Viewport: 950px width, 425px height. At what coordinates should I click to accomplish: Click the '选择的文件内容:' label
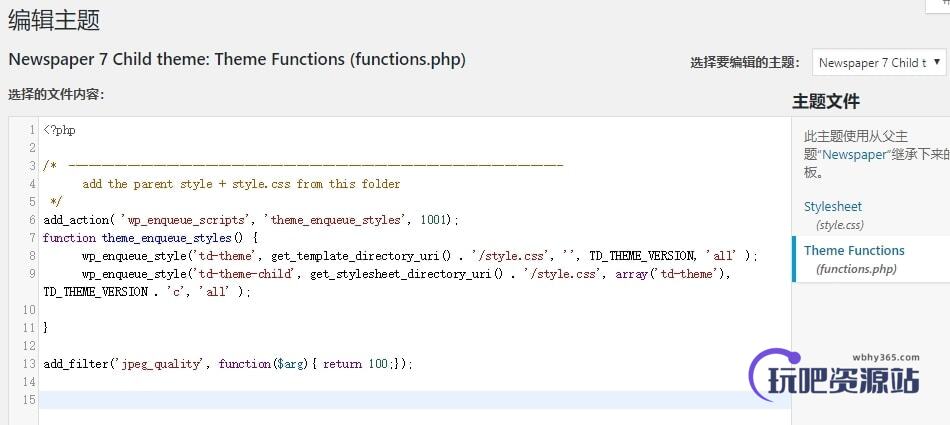tap(56, 95)
